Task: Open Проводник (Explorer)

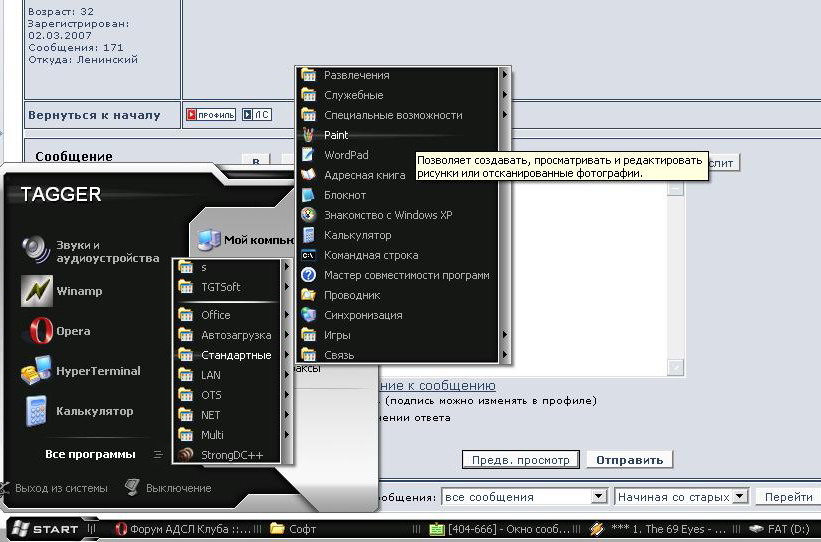Action: coord(398,295)
